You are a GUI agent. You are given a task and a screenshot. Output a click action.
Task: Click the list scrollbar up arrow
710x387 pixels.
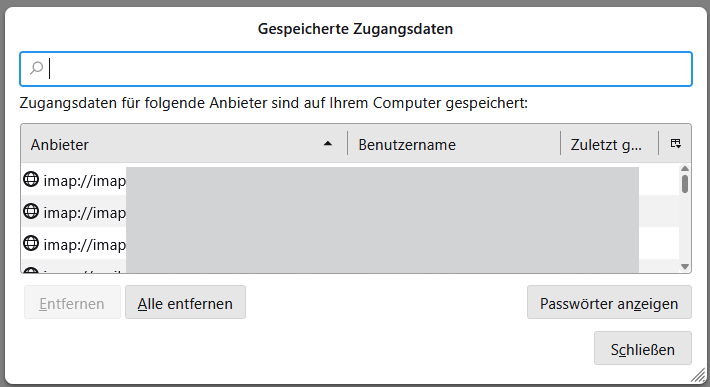(685, 169)
